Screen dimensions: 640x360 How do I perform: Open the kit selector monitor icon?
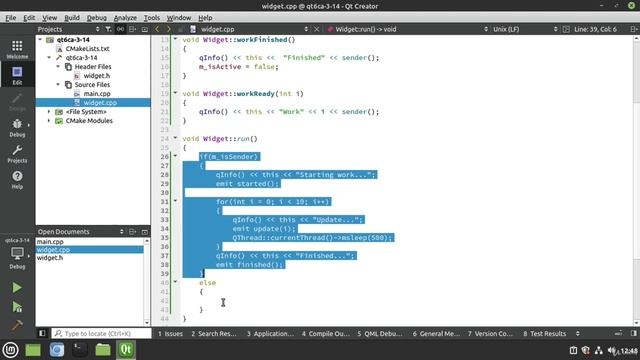(x=17, y=254)
